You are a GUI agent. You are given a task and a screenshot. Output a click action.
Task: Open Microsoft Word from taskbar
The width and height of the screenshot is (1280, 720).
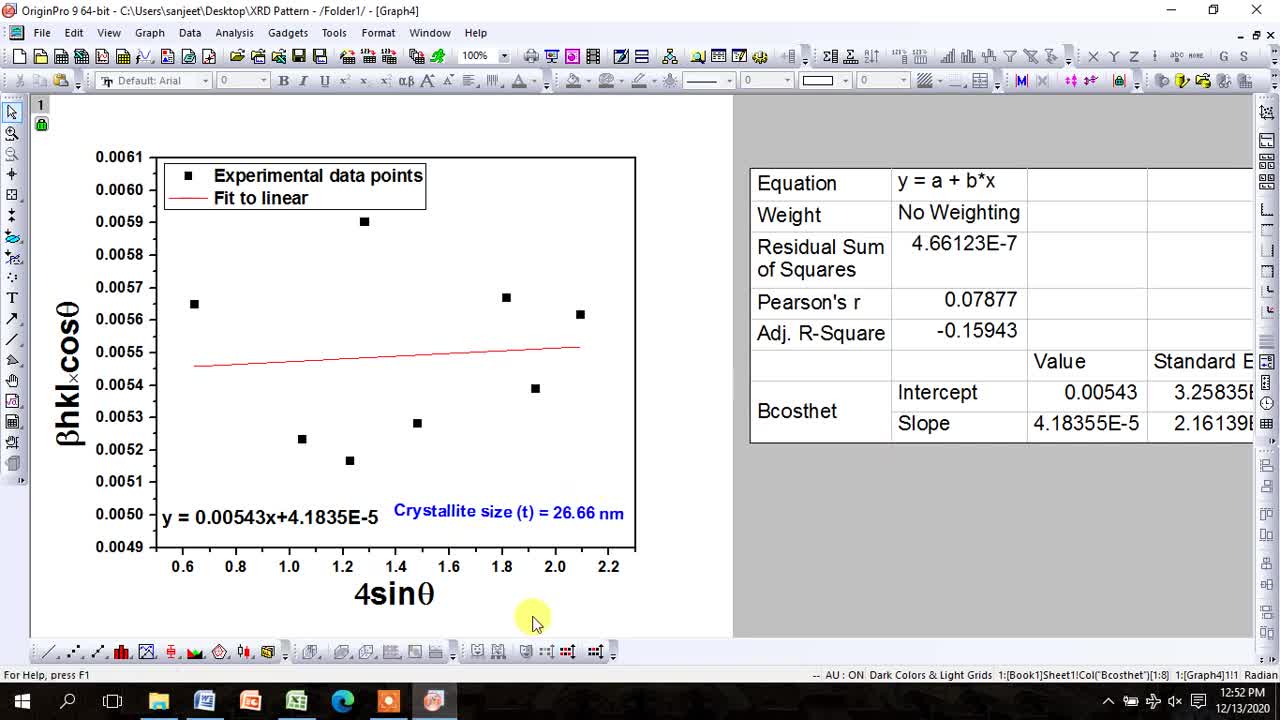[x=204, y=701]
